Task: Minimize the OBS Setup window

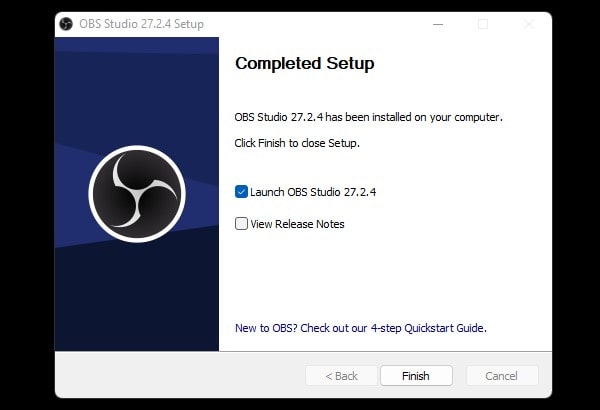Action: pos(438,25)
